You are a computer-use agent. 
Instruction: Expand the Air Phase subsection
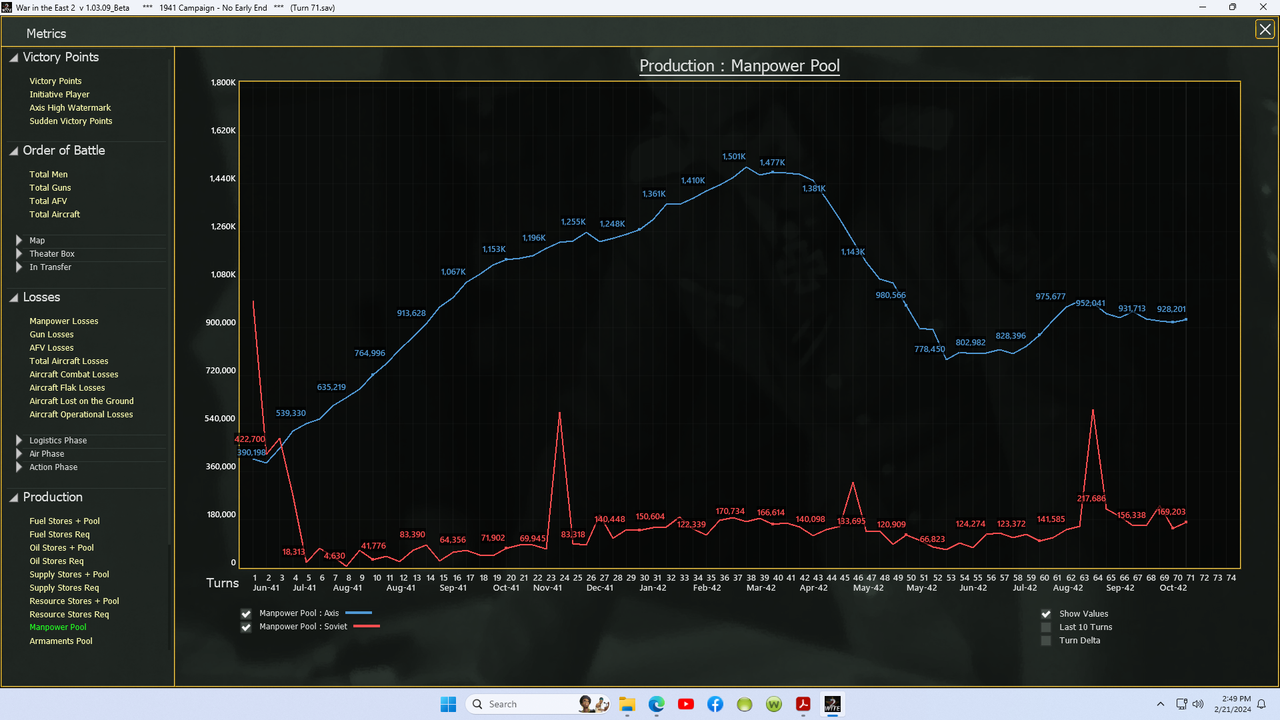pos(19,454)
